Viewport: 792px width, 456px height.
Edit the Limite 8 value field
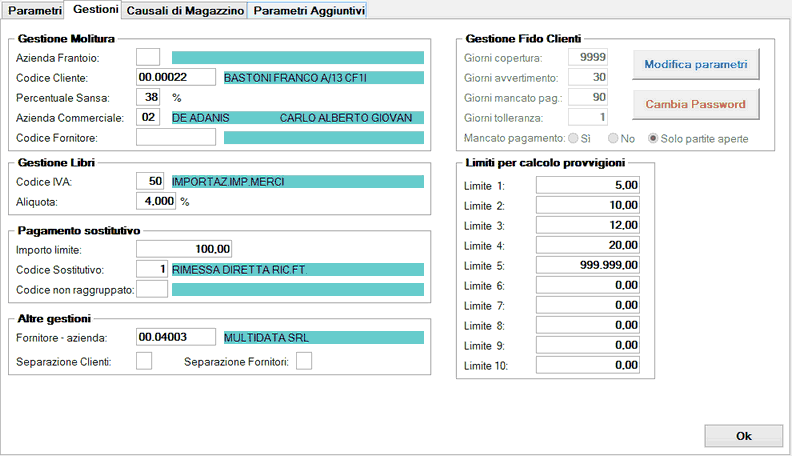click(588, 325)
